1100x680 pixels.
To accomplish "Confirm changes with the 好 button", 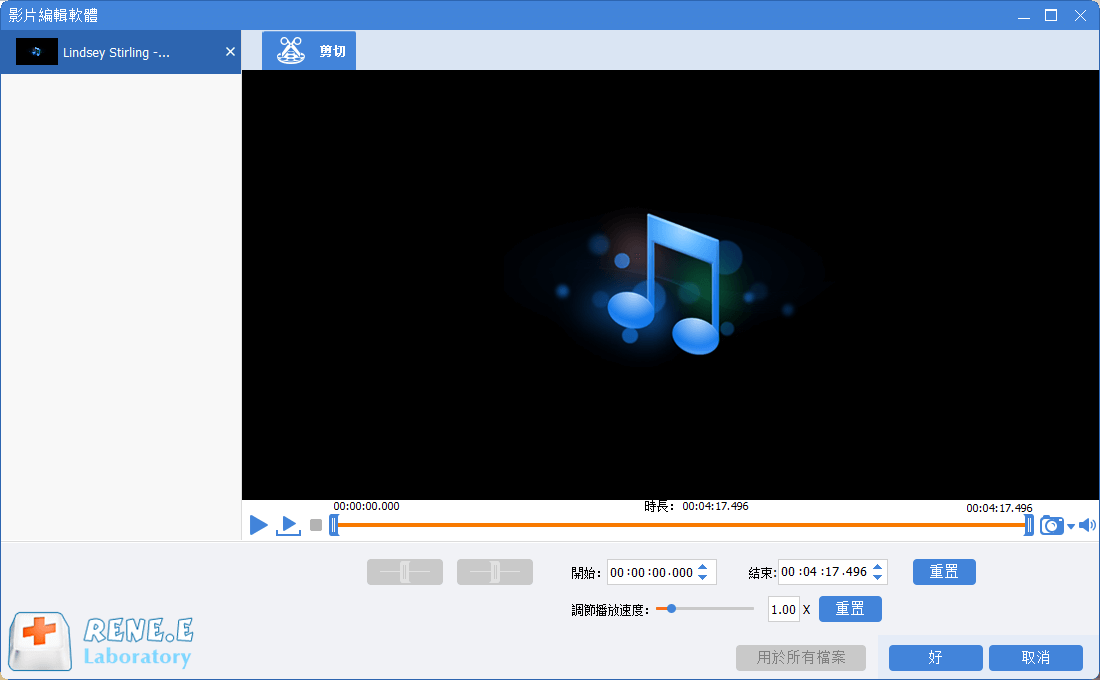I will pos(935,658).
